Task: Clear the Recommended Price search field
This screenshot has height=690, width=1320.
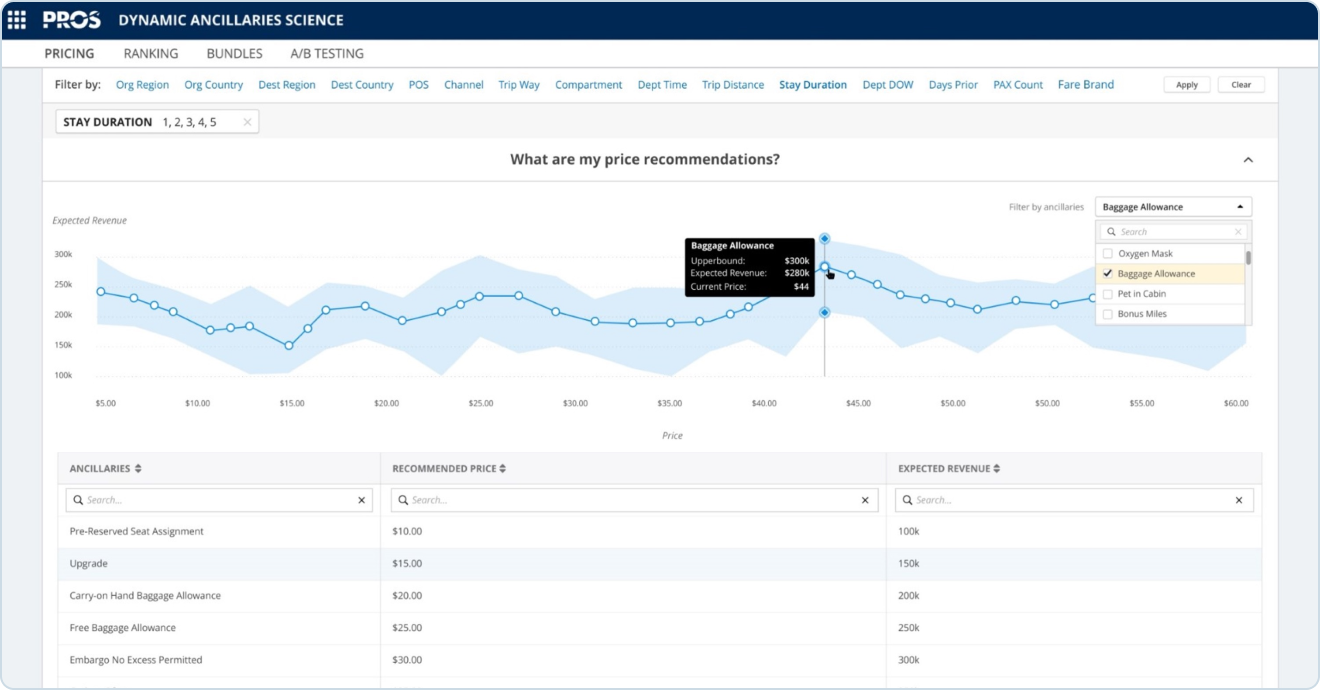Action: pyautogui.click(x=866, y=500)
